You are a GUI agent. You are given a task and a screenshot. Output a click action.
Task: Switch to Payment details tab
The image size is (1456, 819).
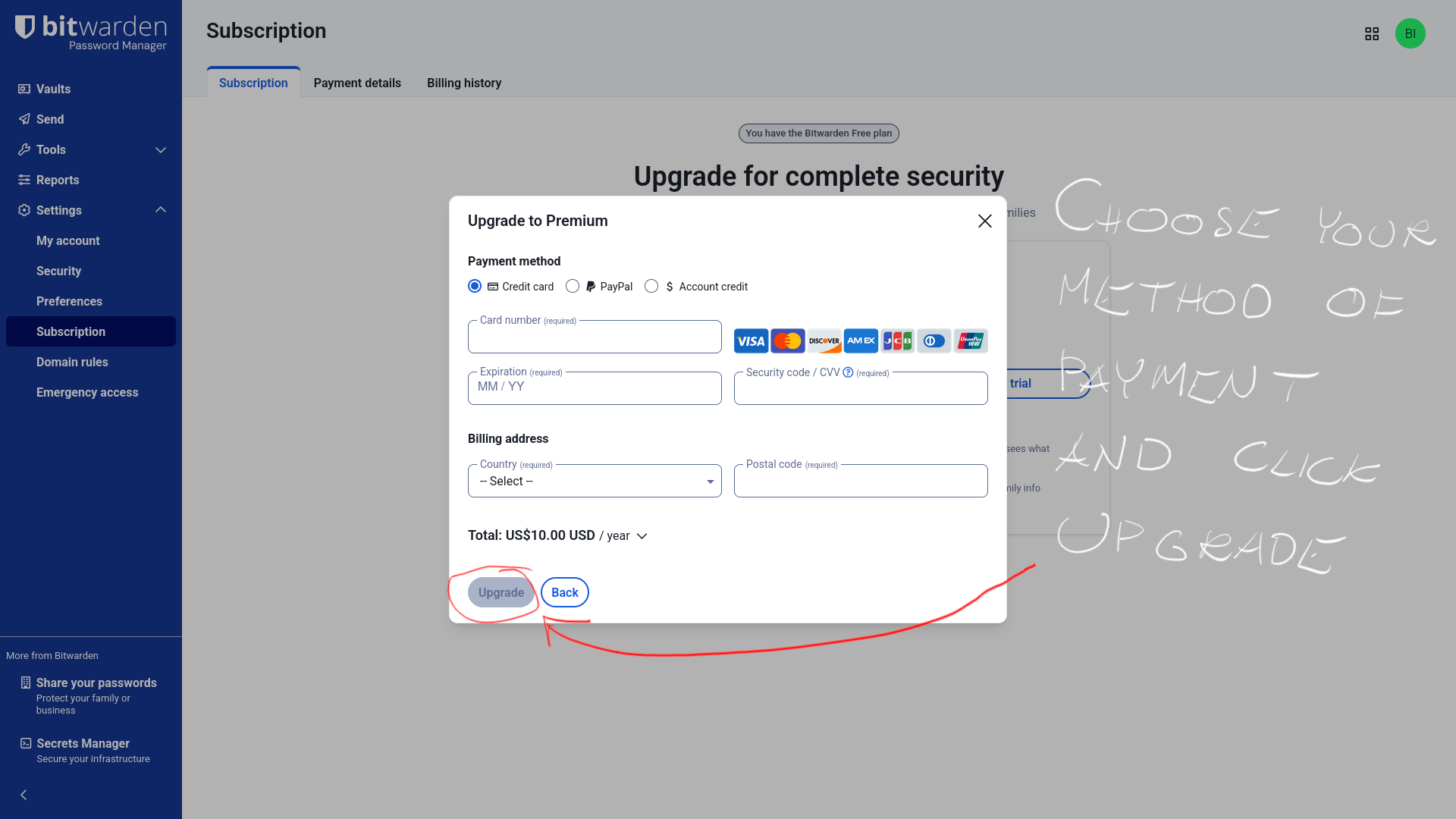357,83
